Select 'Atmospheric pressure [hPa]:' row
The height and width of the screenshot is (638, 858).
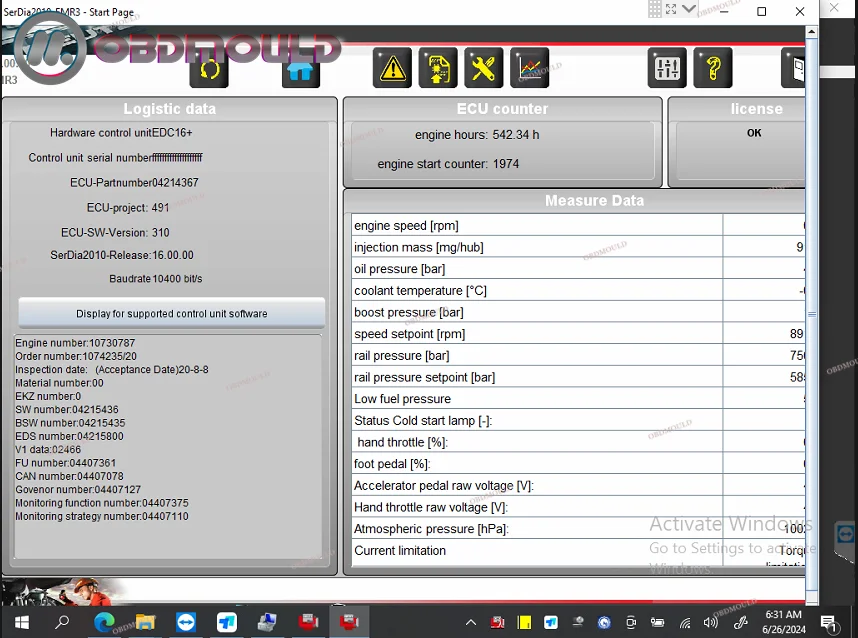578,529
